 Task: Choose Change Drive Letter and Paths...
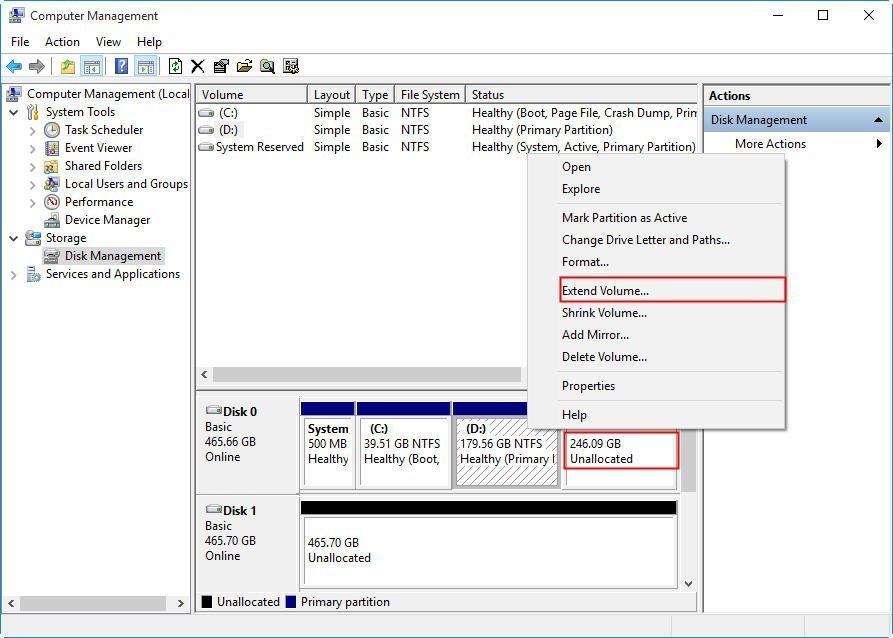coord(656,240)
